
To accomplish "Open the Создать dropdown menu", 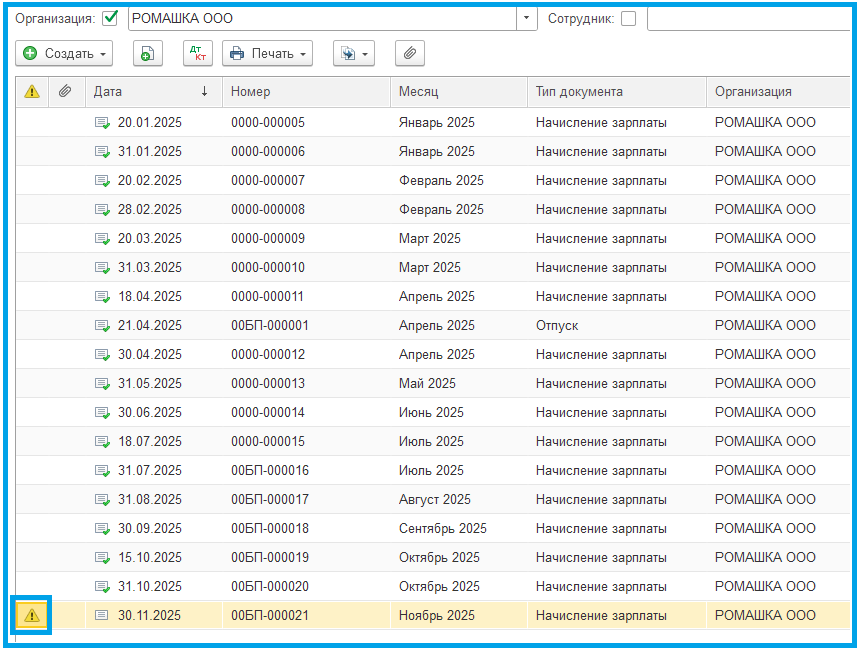I will click(x=64, y=54).
